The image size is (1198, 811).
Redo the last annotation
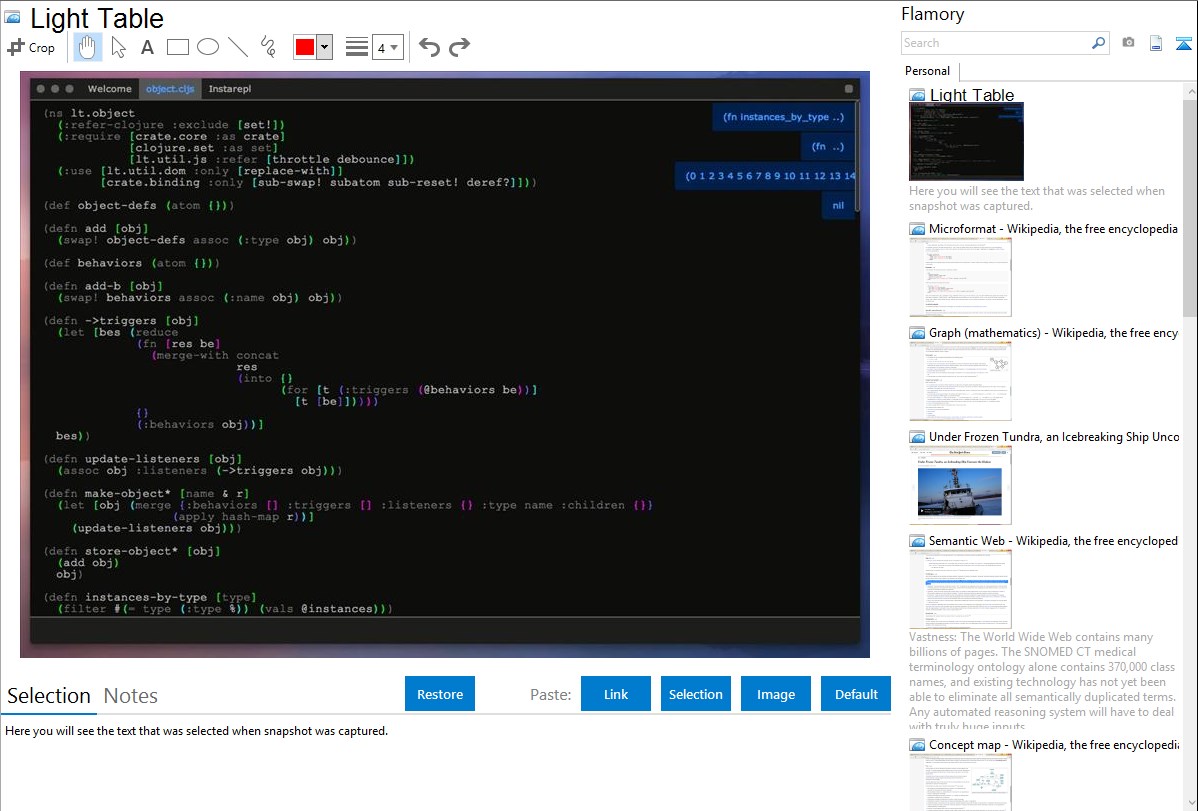tap(460, 47)
